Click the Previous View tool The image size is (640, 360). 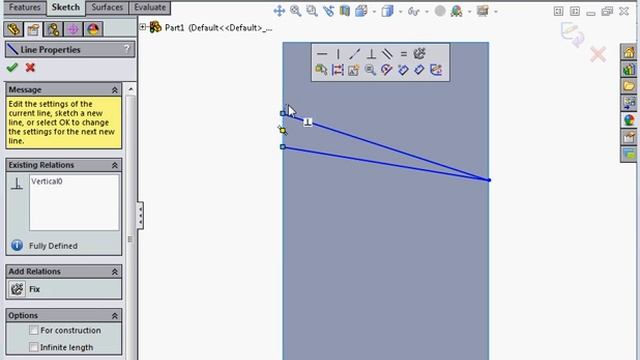click(329, 11)
